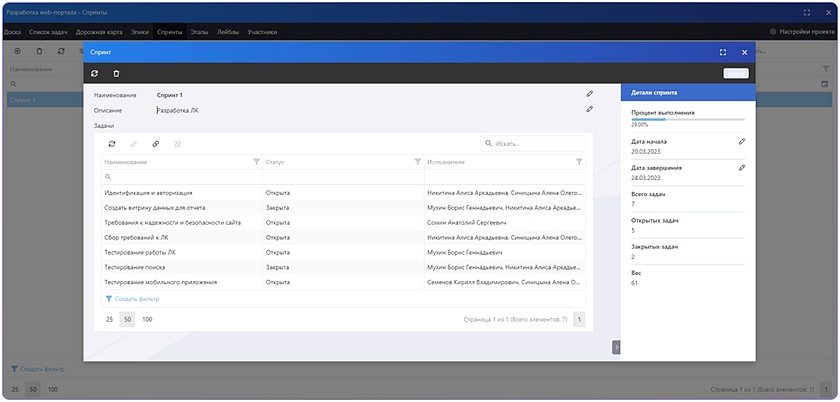The image size is (840, 402).
Task: Open Настройки проекта
Action: pos(801,32)
